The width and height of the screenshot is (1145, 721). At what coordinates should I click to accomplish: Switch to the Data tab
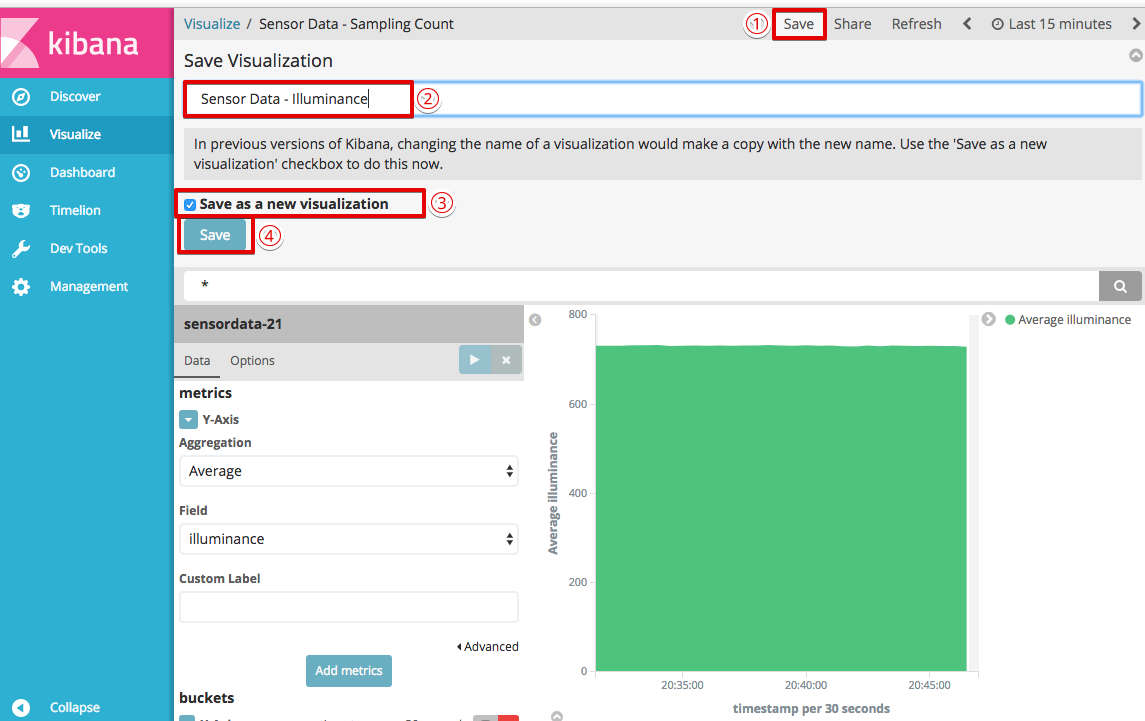click(197, 360)
